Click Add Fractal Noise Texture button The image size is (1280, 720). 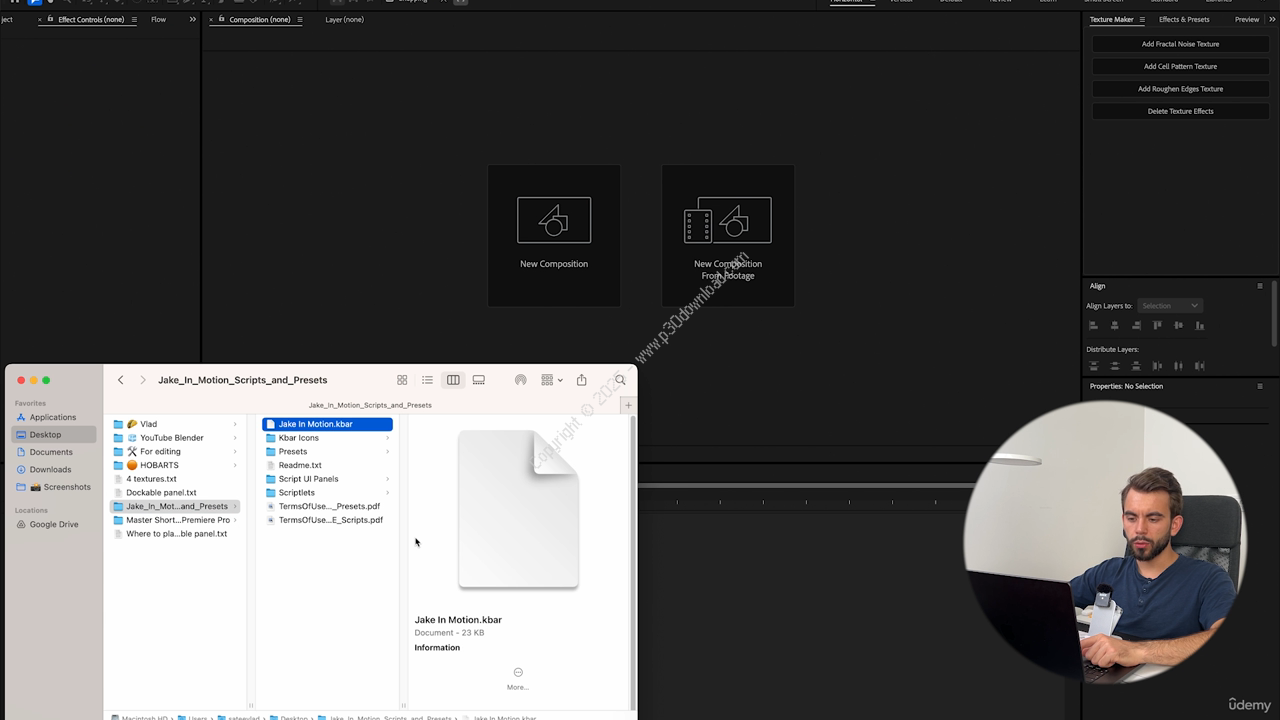(x=1180, y=44)
